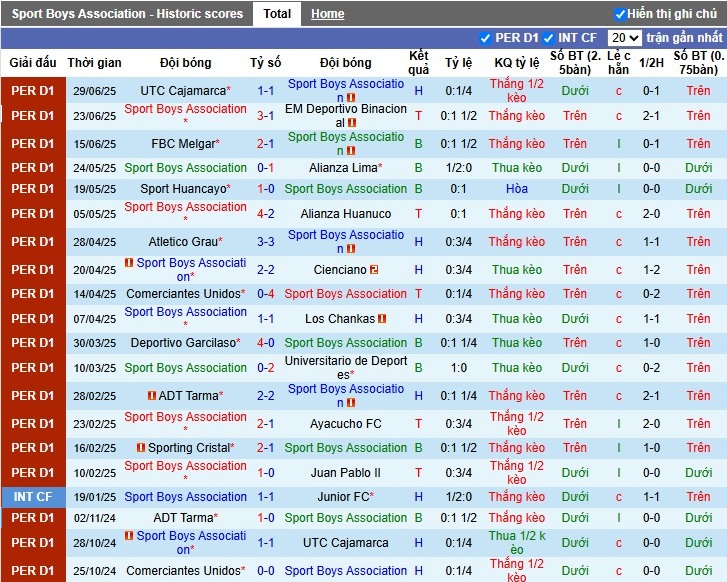Toggle the INT CF league checkbox
This screenshot has height=582, width=727.
pyautogui.click(x=548, y=38)
